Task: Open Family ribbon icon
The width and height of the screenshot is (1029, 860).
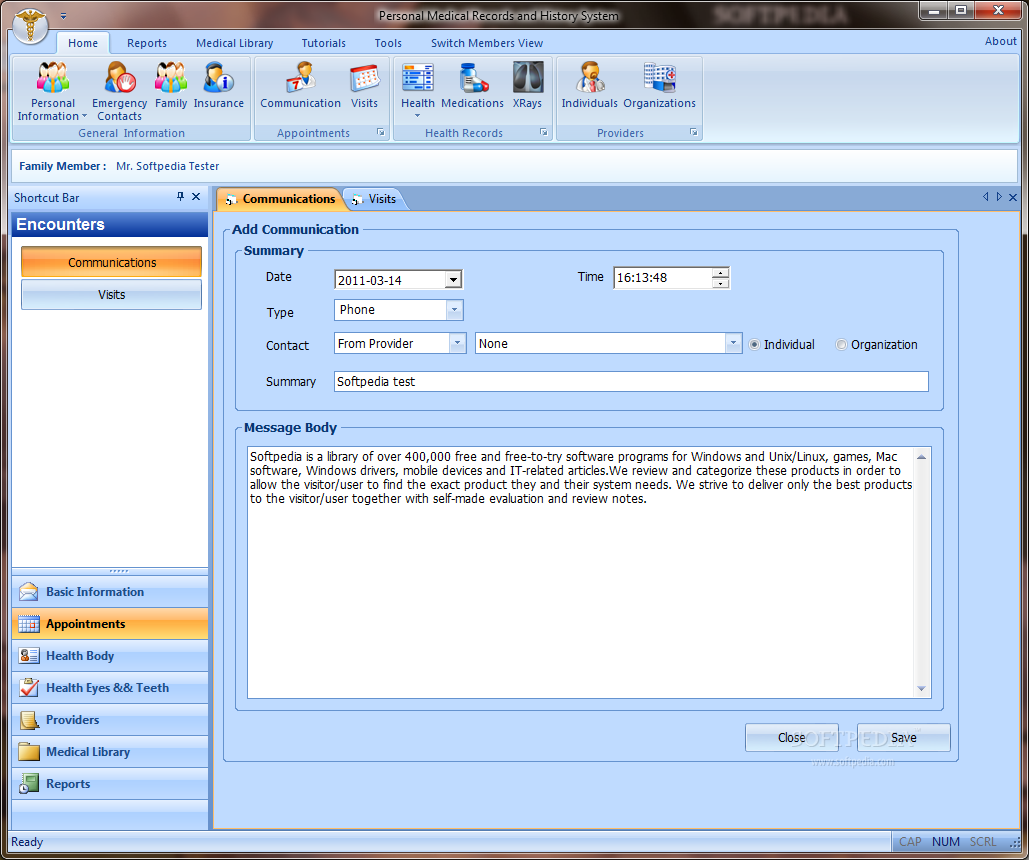Action: (x=171, y=85)
